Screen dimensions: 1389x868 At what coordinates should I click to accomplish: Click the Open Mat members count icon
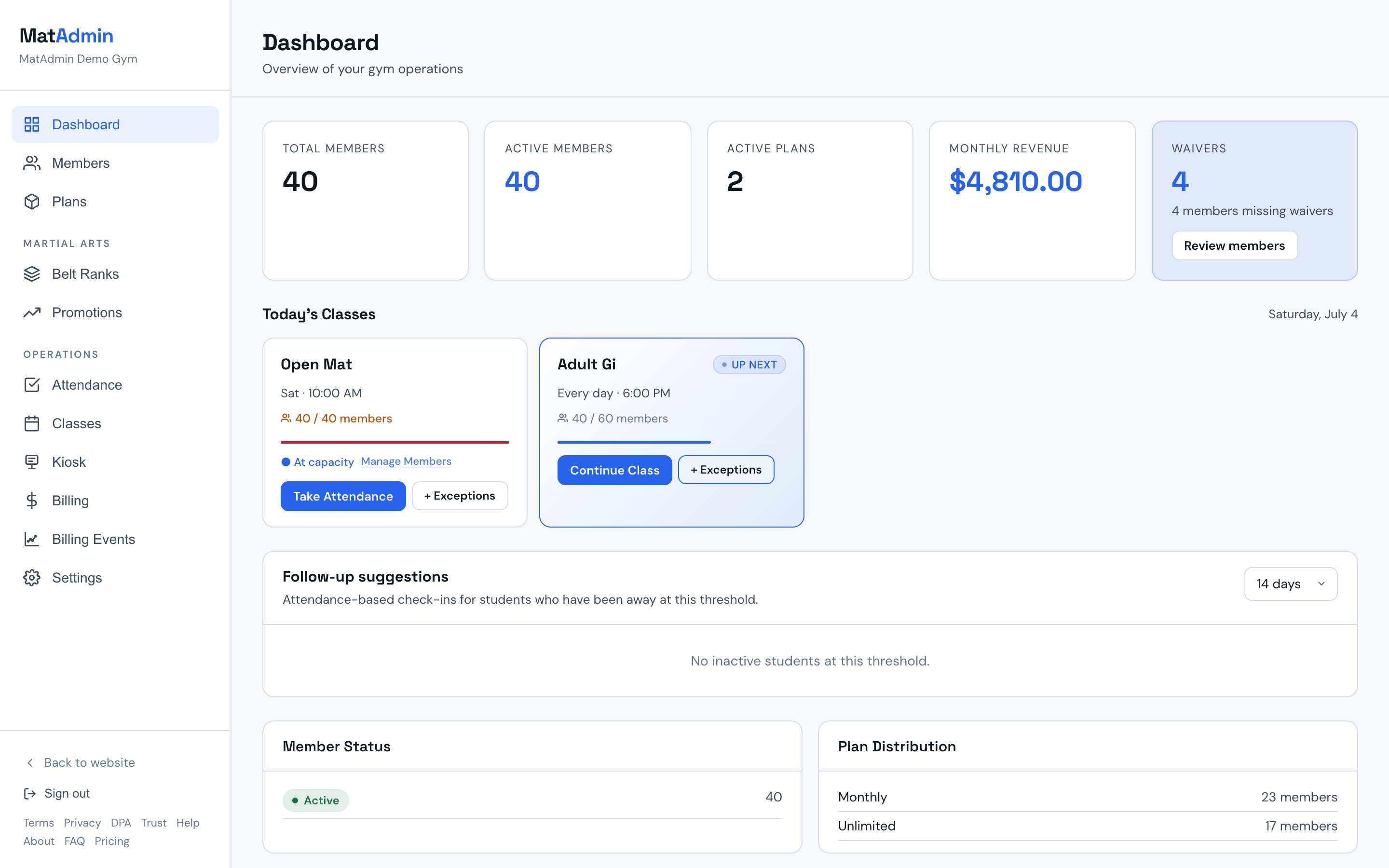point(286,418)
